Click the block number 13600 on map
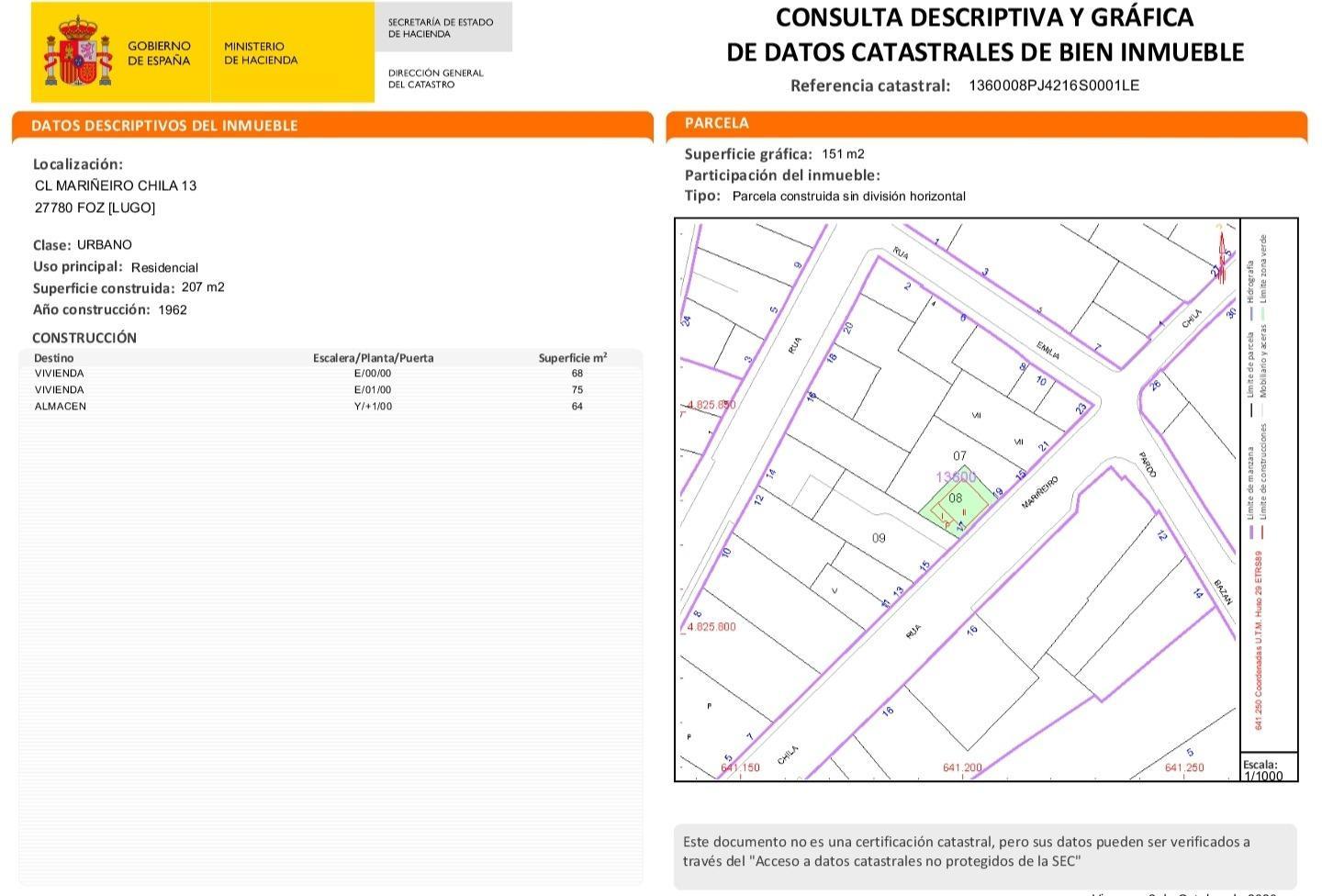This screenshot has width=1322, height=896. [x=956, y=477]
